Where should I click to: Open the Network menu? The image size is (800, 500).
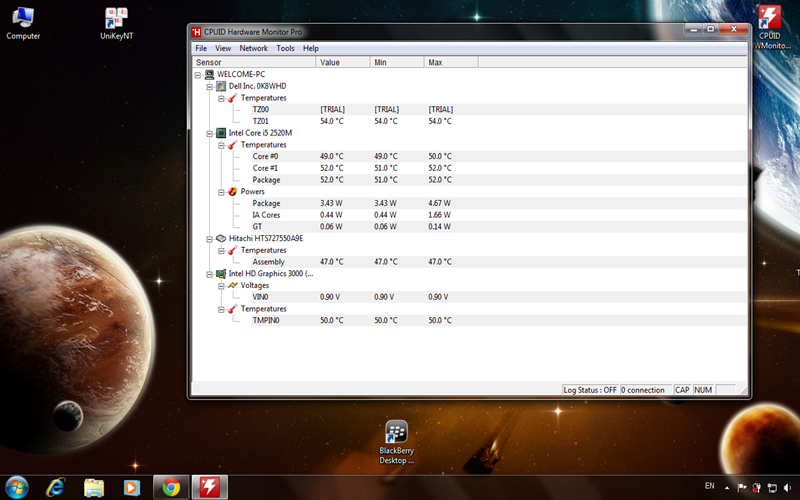[254, 48]
